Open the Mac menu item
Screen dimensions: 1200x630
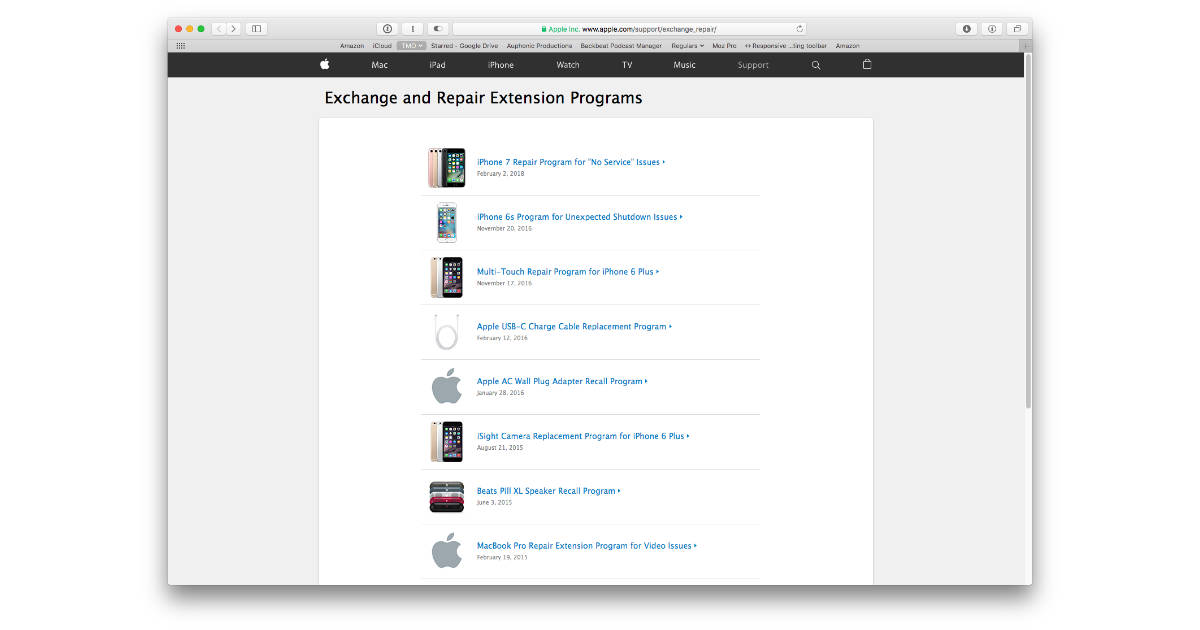[379, 65]
